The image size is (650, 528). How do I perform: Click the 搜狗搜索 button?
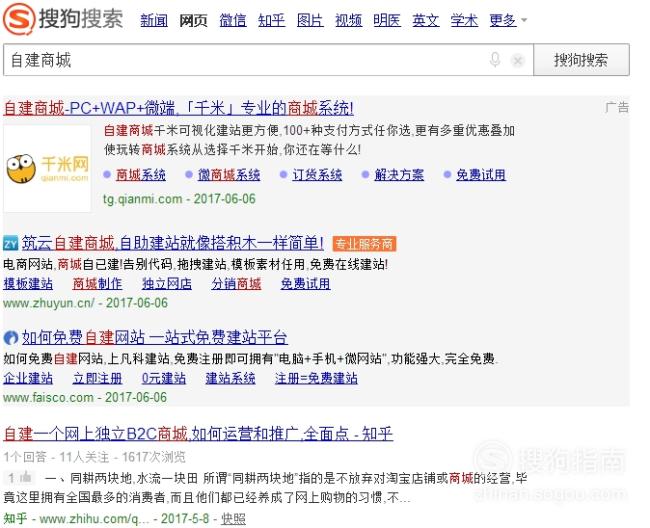click(581, 60)
